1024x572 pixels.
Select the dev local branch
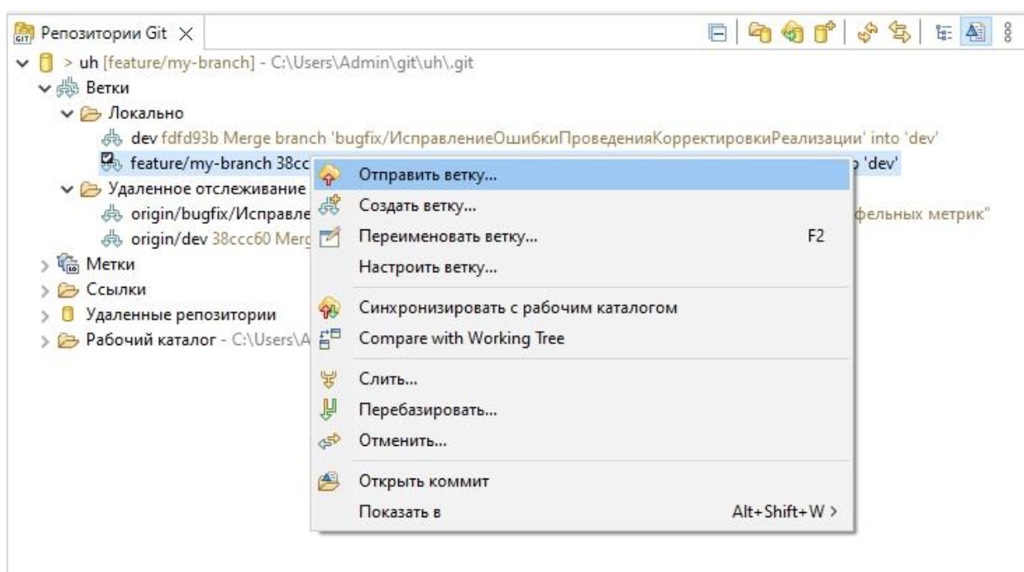(143, 138)
